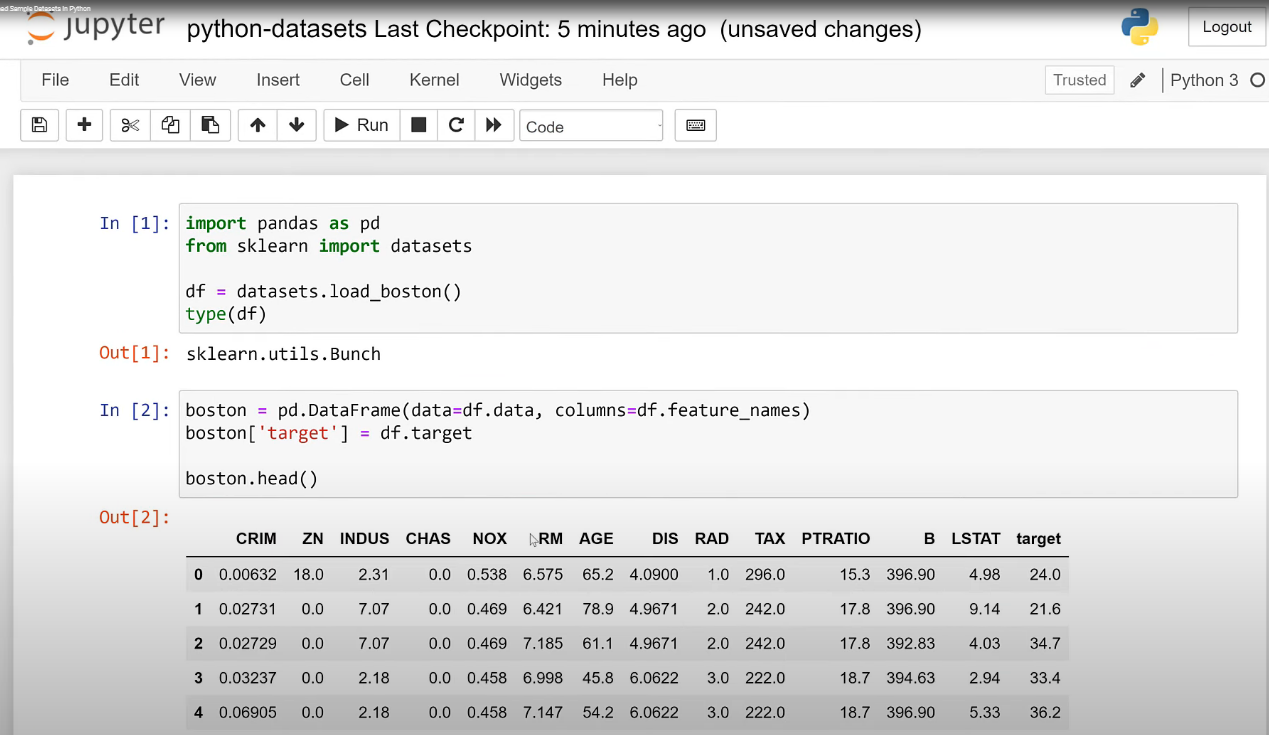Click the NOX column header

pos(490,538)
